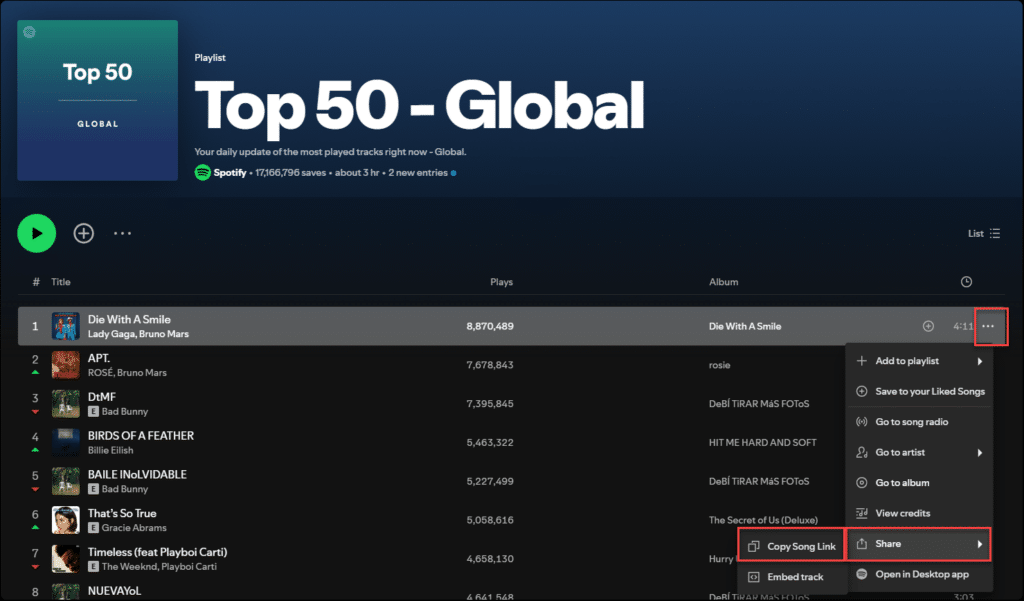The width and height of the screenshot is (1024, 601).
Task: Sort by the Album column header
Action: 724,282
